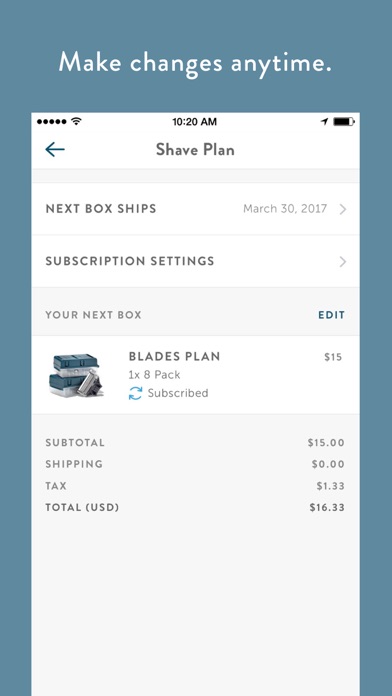392x696 pixels.
Task: Select the Blades Plan title
Action: (174, 356)
